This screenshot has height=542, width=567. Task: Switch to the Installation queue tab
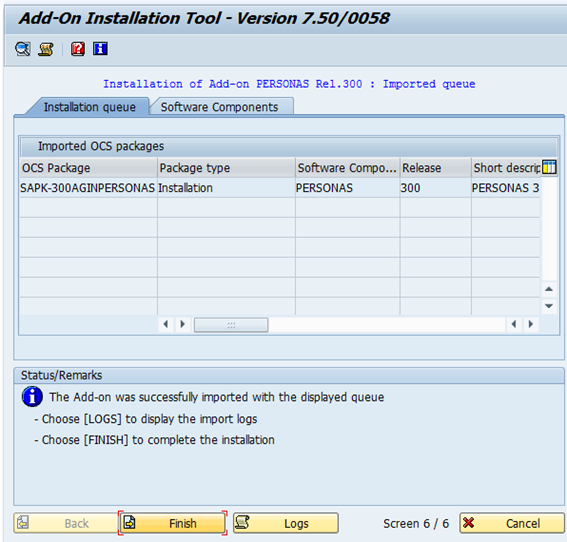(x=89, y=107)
